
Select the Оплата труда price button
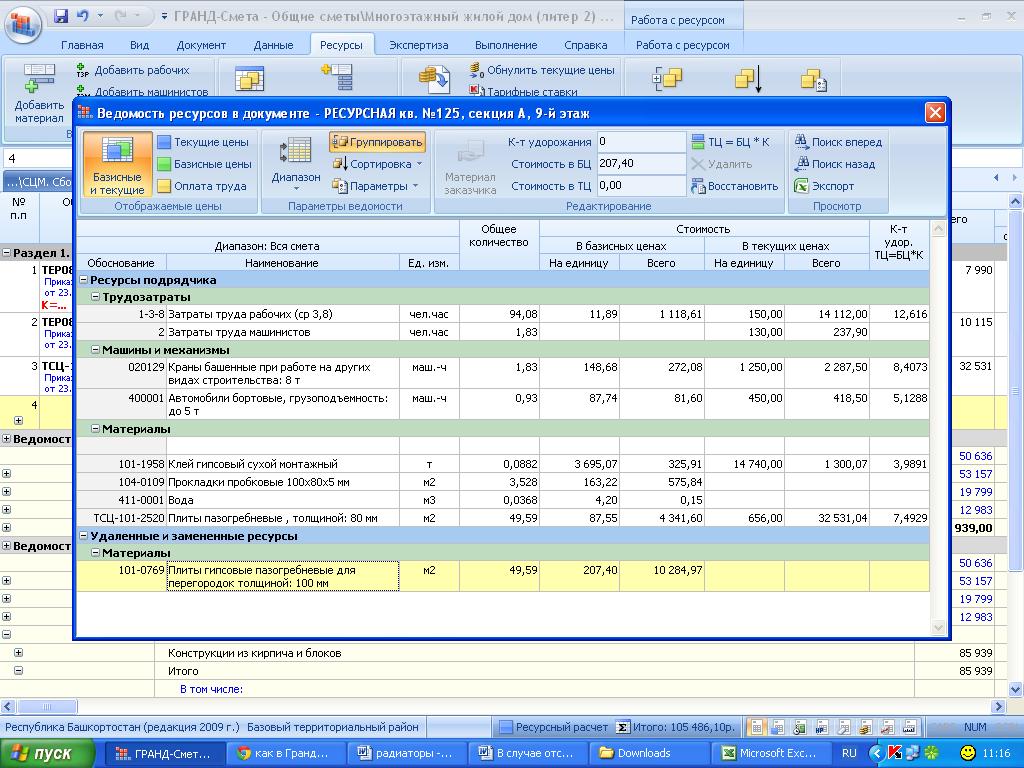[x=202, y=186]
